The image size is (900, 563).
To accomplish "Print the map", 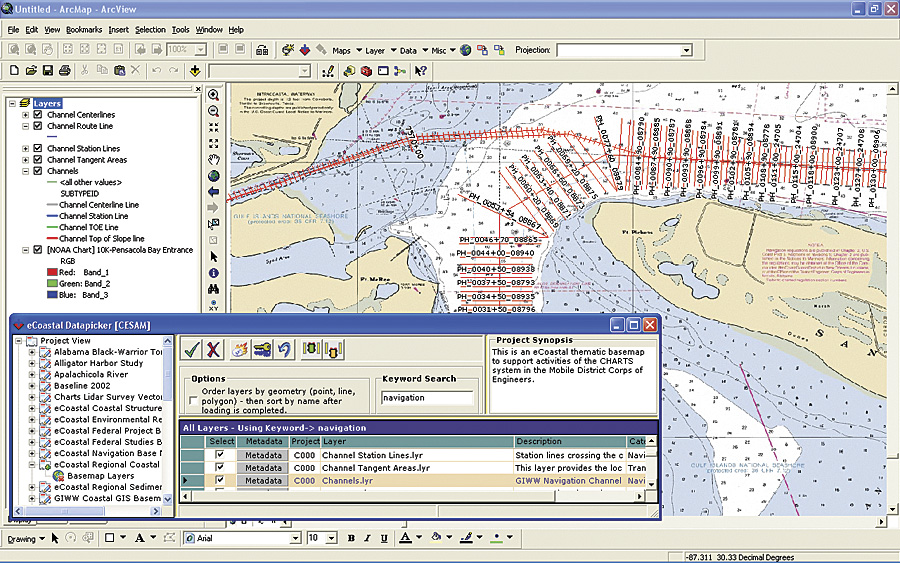I will click(65, 71).
